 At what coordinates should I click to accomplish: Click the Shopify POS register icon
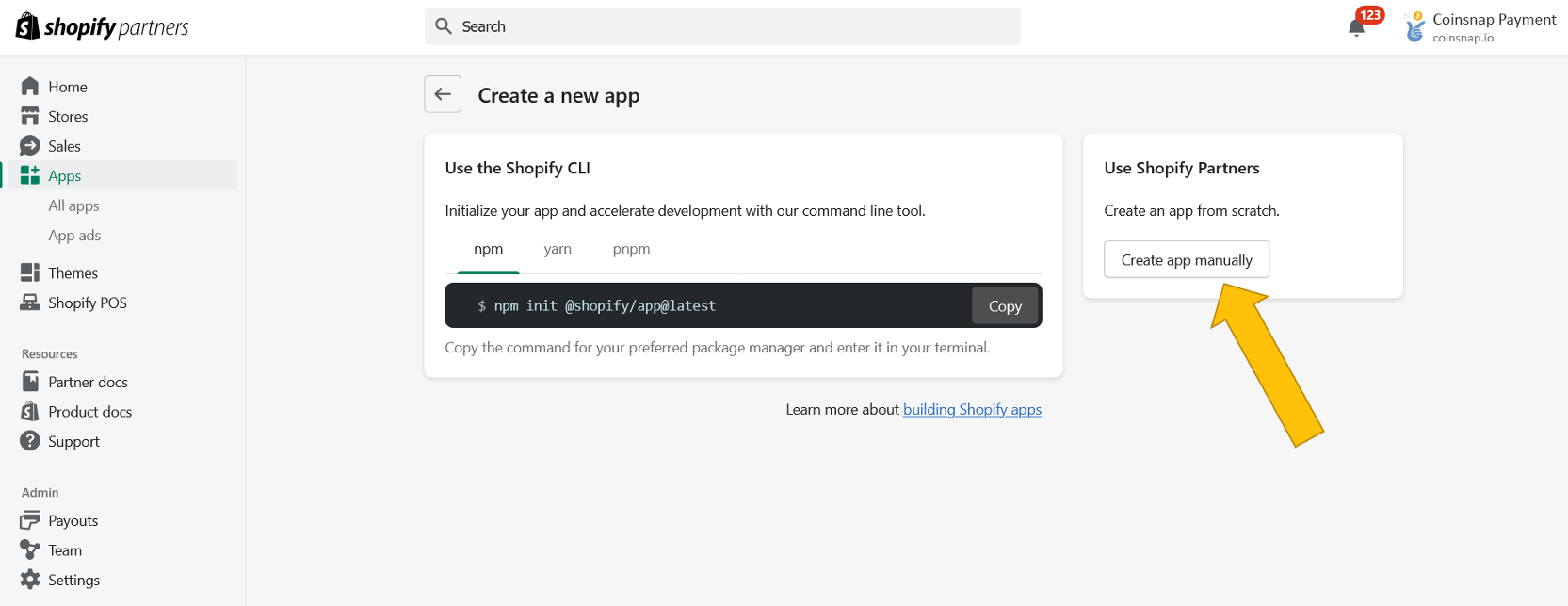pyautogui.click(x=30, y=303)
